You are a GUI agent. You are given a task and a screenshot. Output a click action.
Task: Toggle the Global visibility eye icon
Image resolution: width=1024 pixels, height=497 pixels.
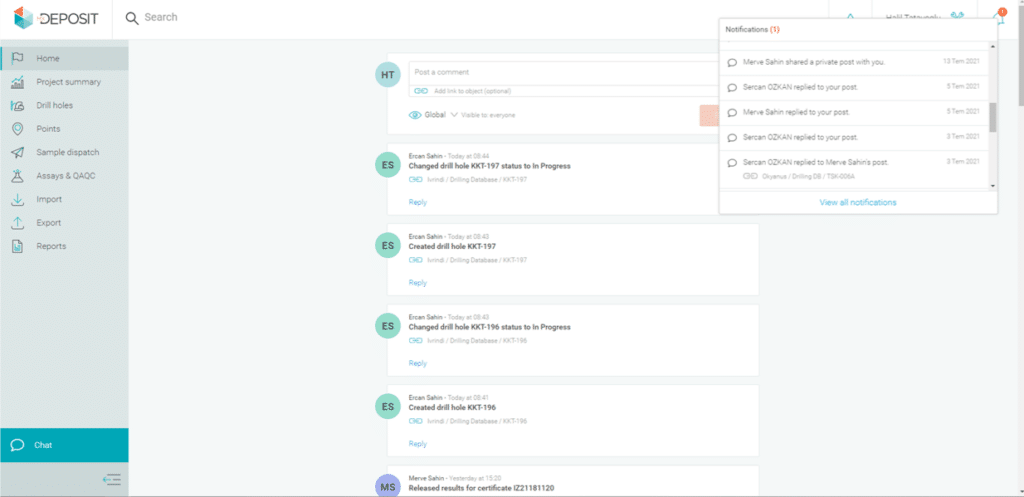click(x=415, y=115)
